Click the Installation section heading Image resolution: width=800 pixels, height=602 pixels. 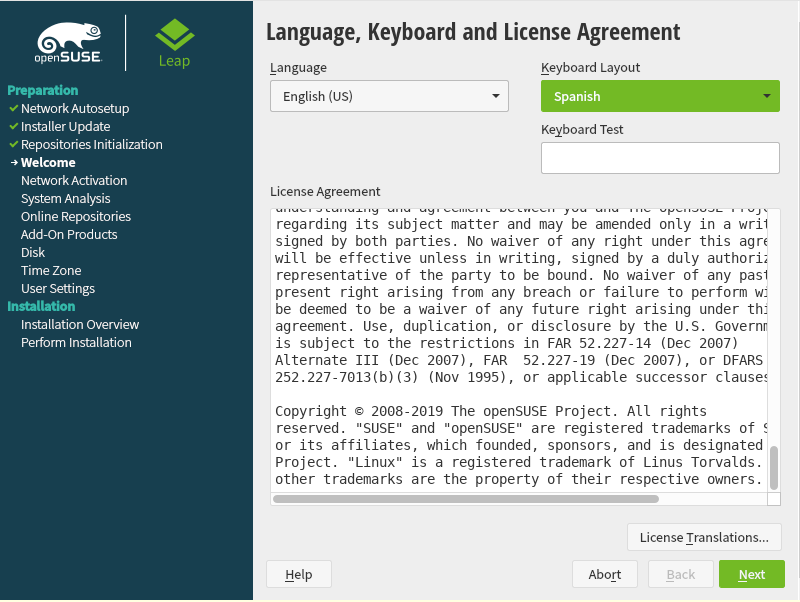tap(41, 306)
